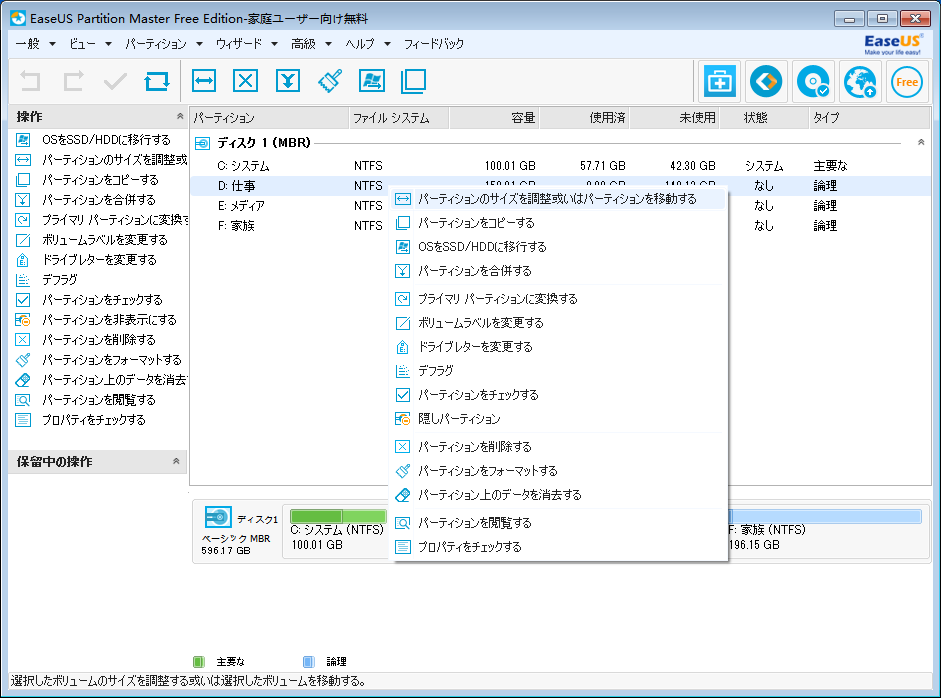
Task: Choose プロパティをチェックする in the context menu
Action: pyautogui.click(x=558, y=547)
